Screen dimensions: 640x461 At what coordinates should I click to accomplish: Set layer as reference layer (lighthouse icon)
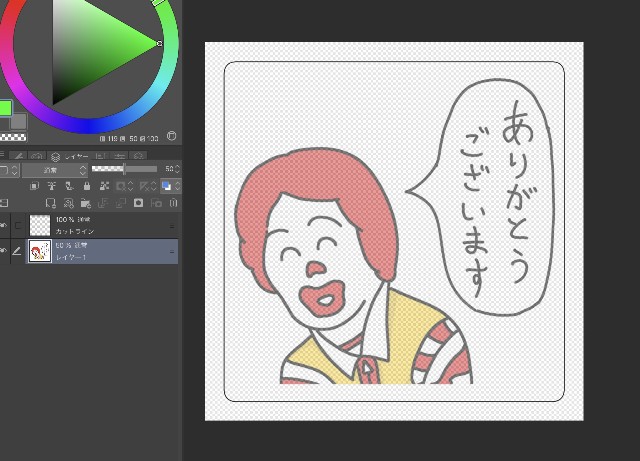pyautogui.click(x=51, y=186)
